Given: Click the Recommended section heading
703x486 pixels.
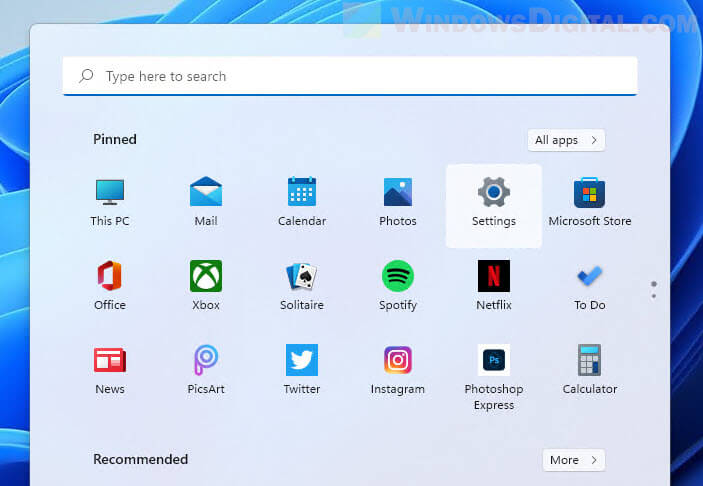Looking at the screenshot, I should [x=140, y=460].
